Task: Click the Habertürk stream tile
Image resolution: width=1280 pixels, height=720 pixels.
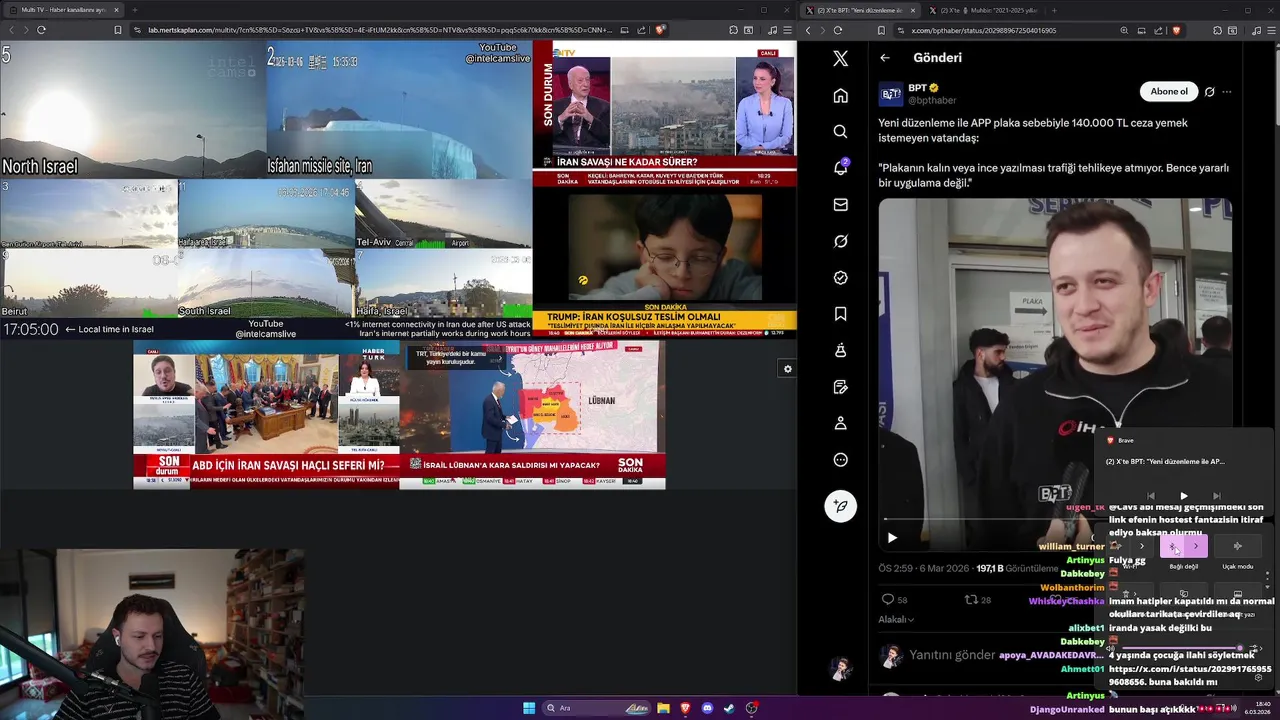Action: point(266,414)
